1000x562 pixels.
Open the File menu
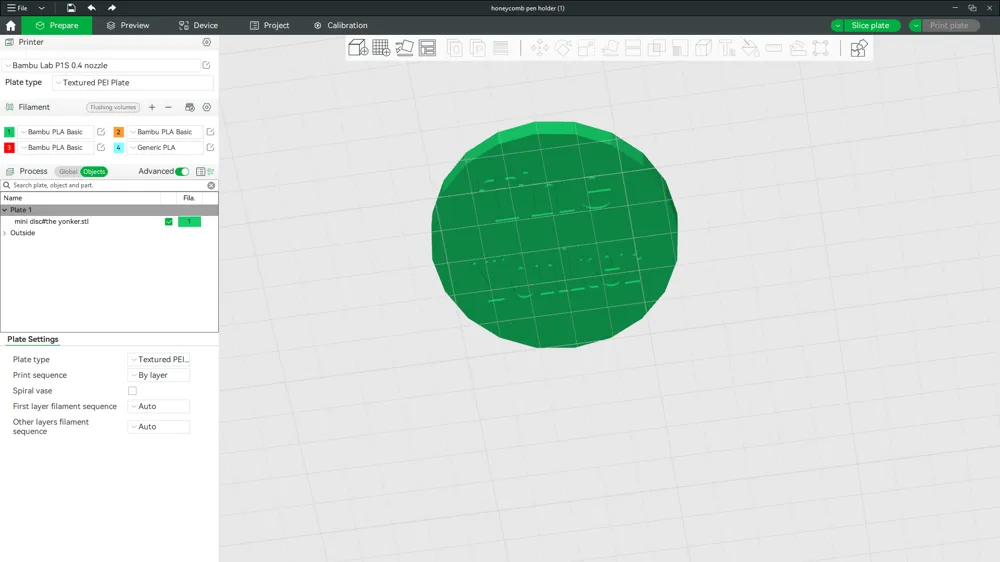17,8
